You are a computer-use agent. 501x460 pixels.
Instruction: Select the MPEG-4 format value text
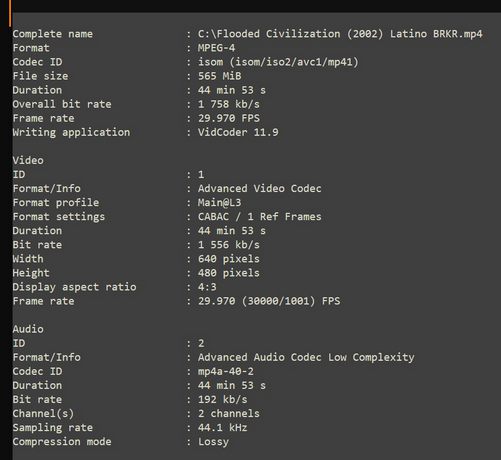pyautogui.click(x=216, y=48)
